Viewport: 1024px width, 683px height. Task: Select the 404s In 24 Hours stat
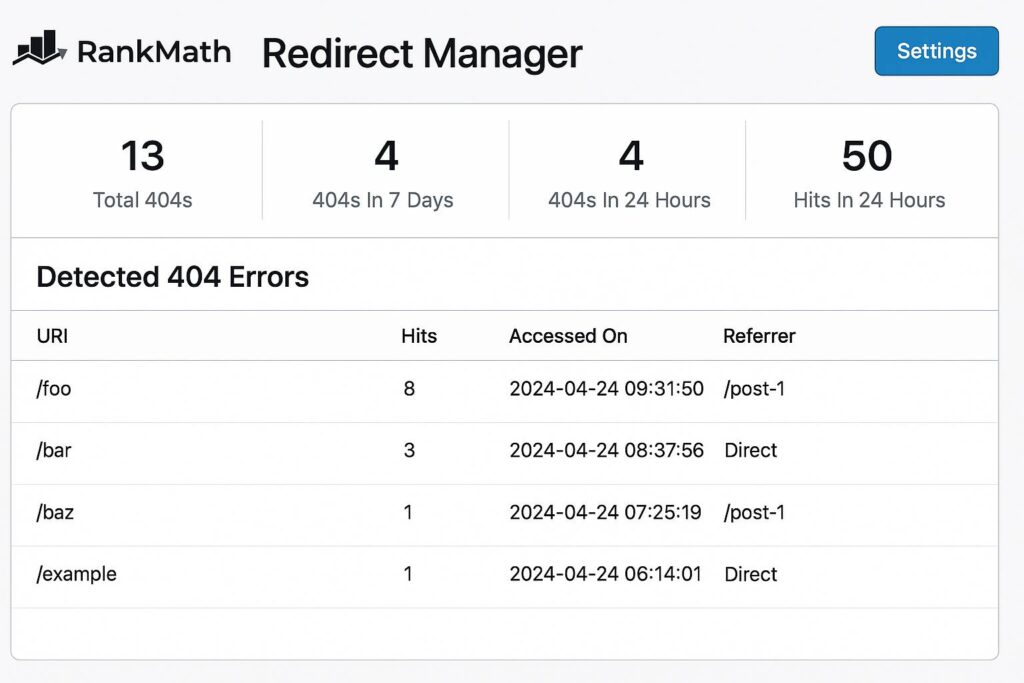click(x=629, y=172)
